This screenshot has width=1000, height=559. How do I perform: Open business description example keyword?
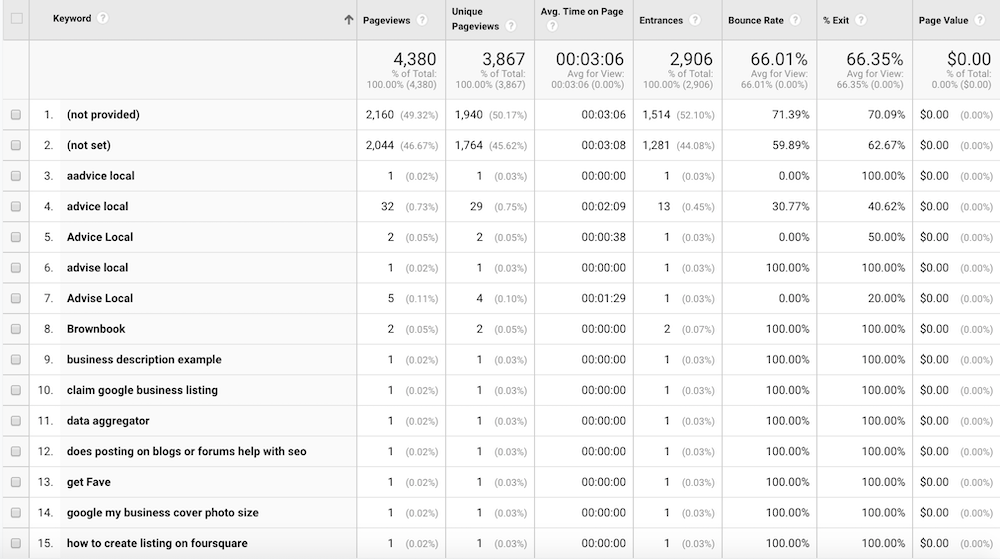(144, 359)
